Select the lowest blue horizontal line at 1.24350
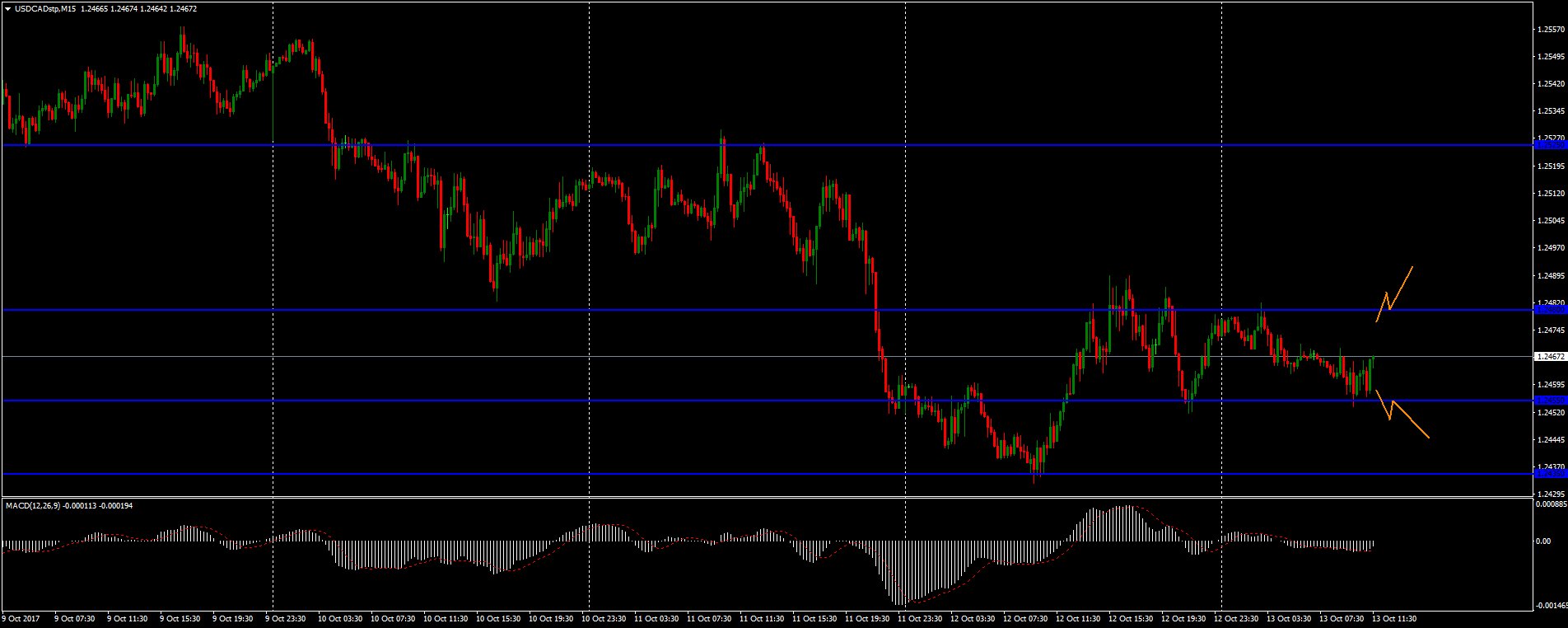 point(659,474)
